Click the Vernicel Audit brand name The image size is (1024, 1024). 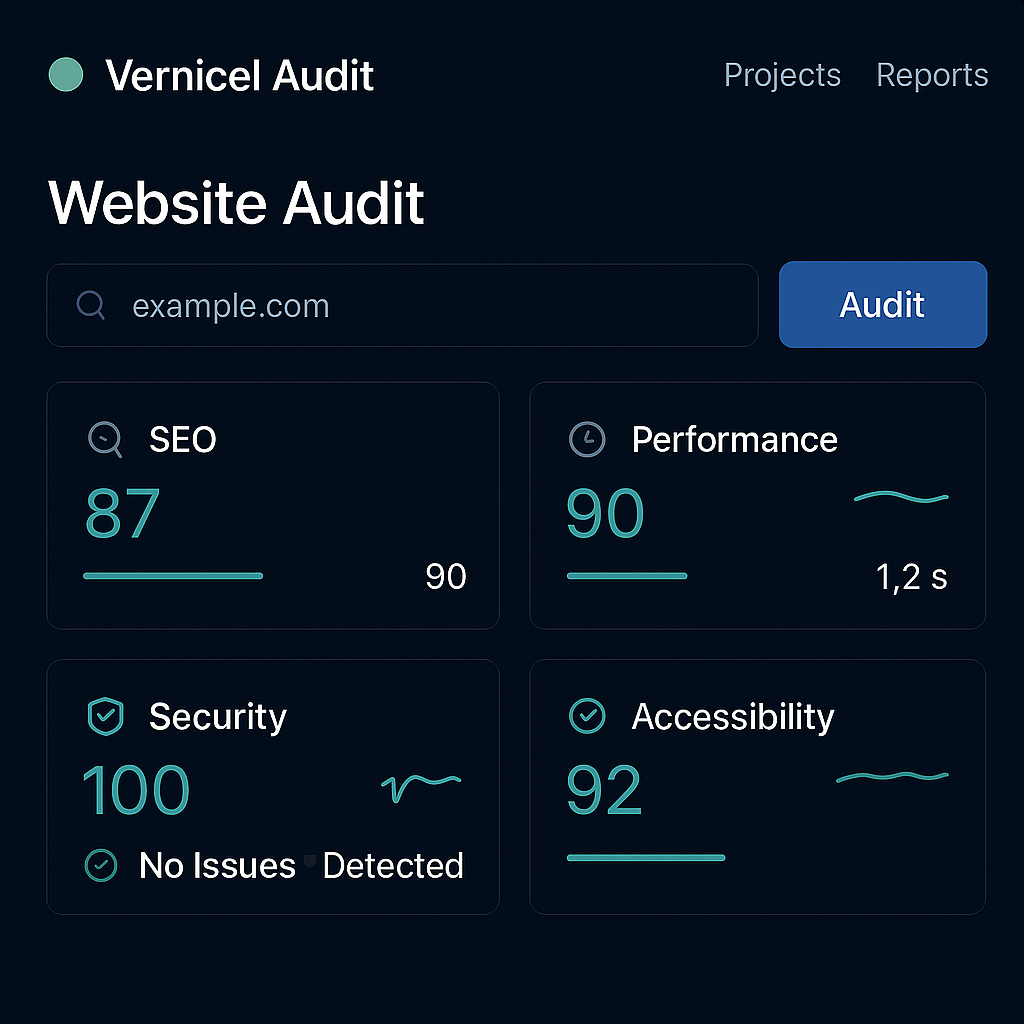[240, 76]
